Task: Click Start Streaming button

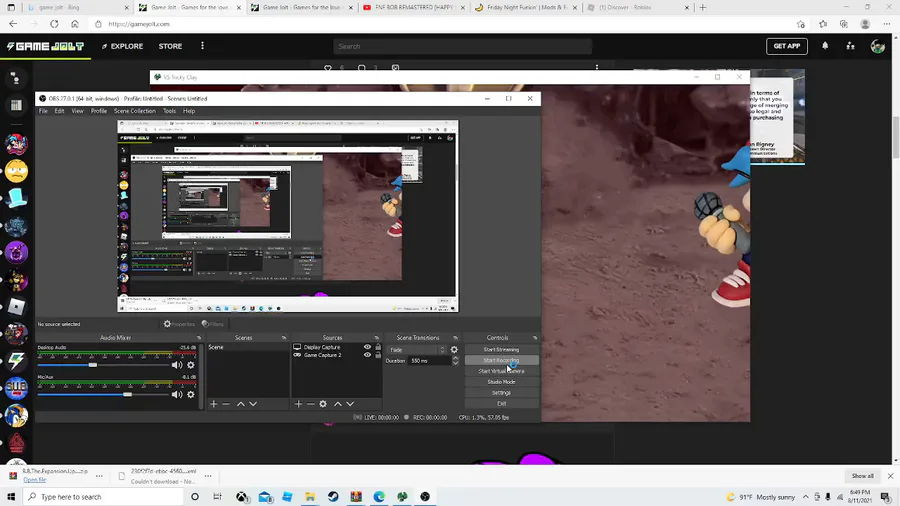Action: (501, 349)
